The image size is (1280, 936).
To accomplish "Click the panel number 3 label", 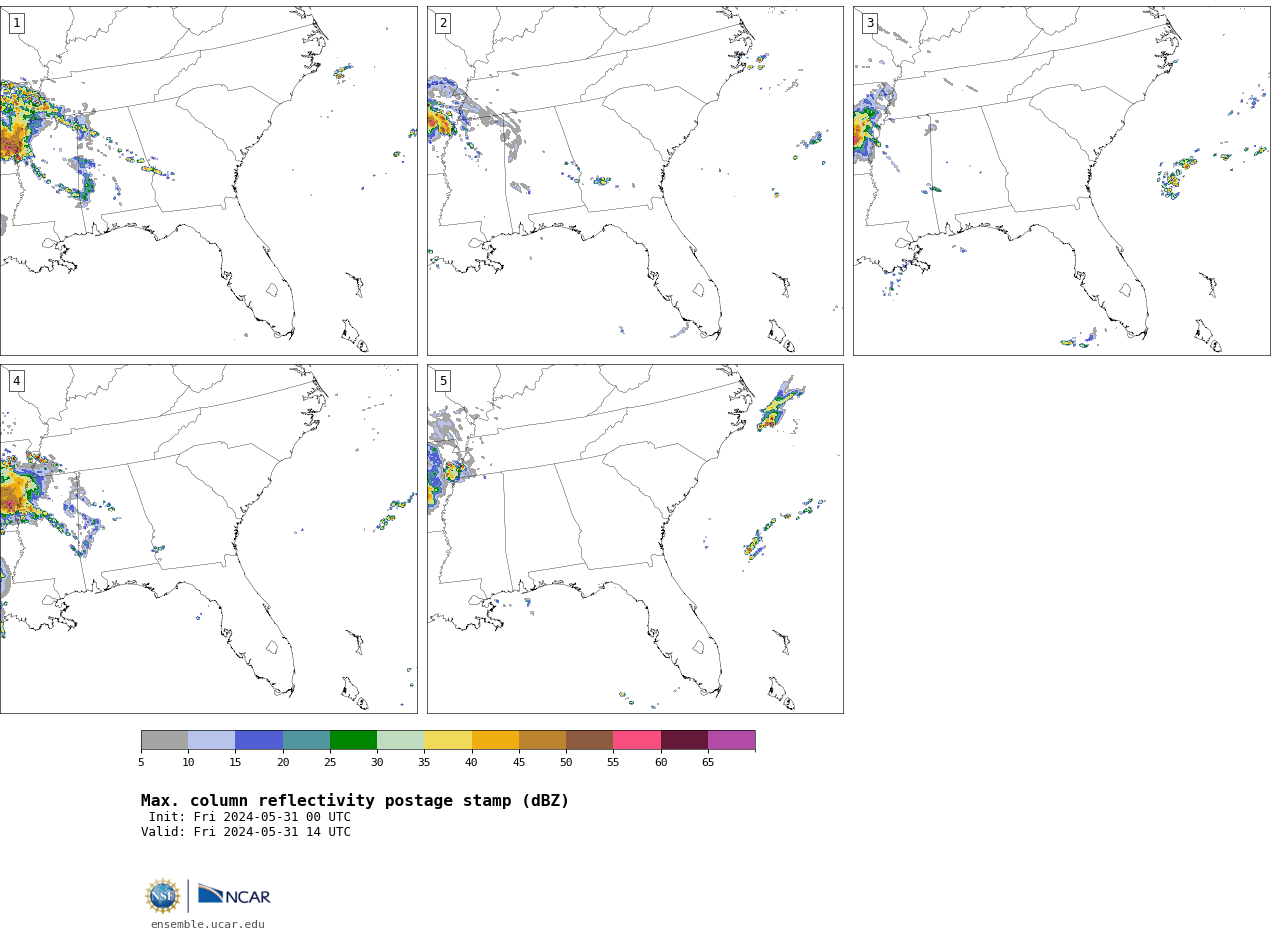I will pyautogui.click(x=869, y=23).
